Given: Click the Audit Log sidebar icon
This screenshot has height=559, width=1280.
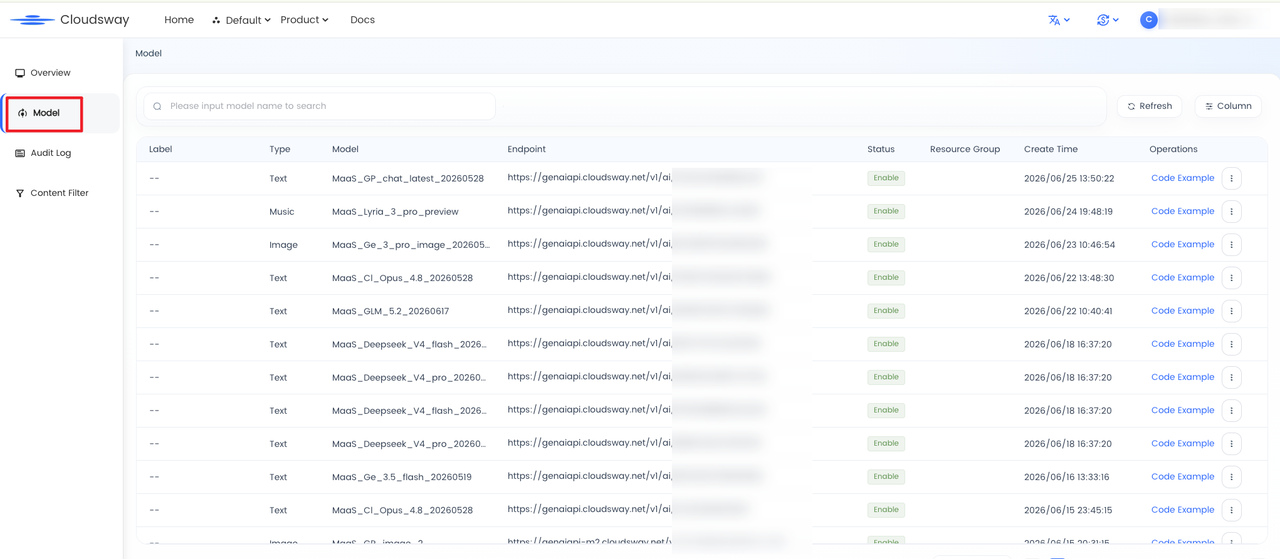Looking at the screenshot, I should (20, 153).
